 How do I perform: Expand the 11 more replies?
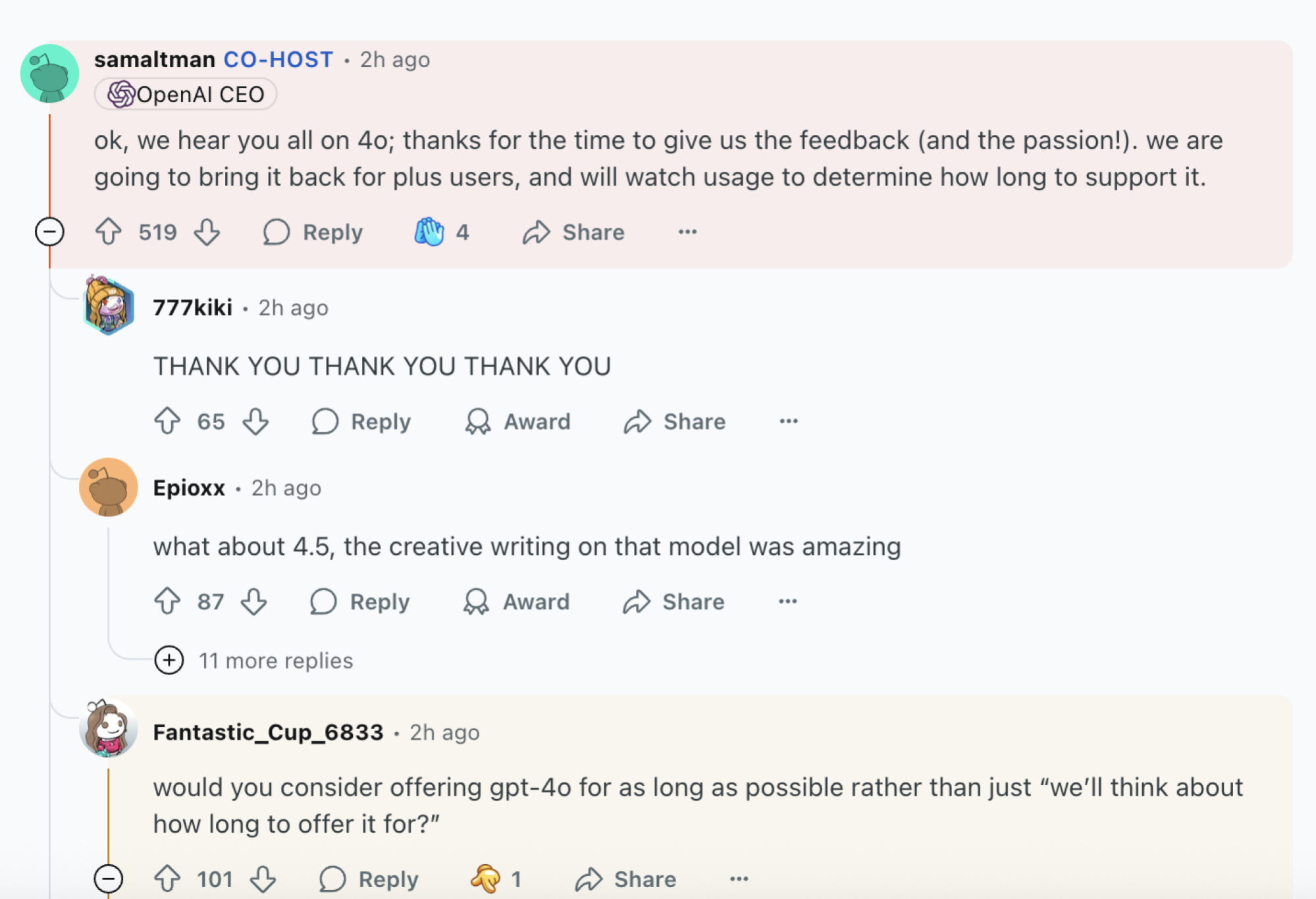click(x=169, y=660)
